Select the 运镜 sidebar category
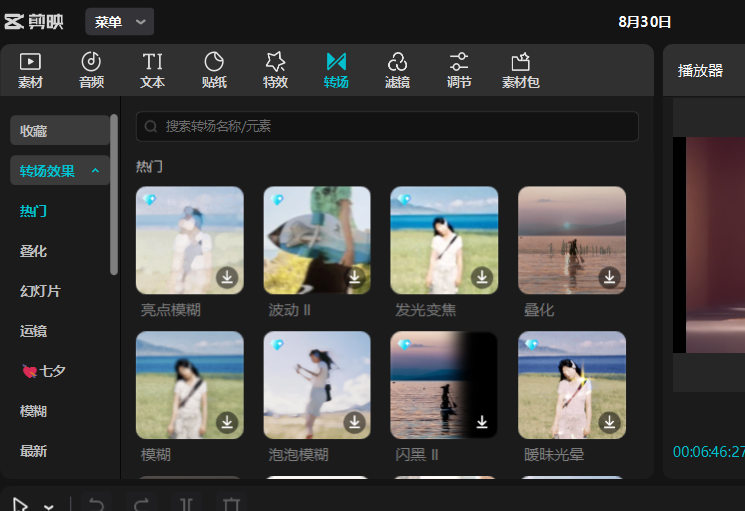 [33, 331]
